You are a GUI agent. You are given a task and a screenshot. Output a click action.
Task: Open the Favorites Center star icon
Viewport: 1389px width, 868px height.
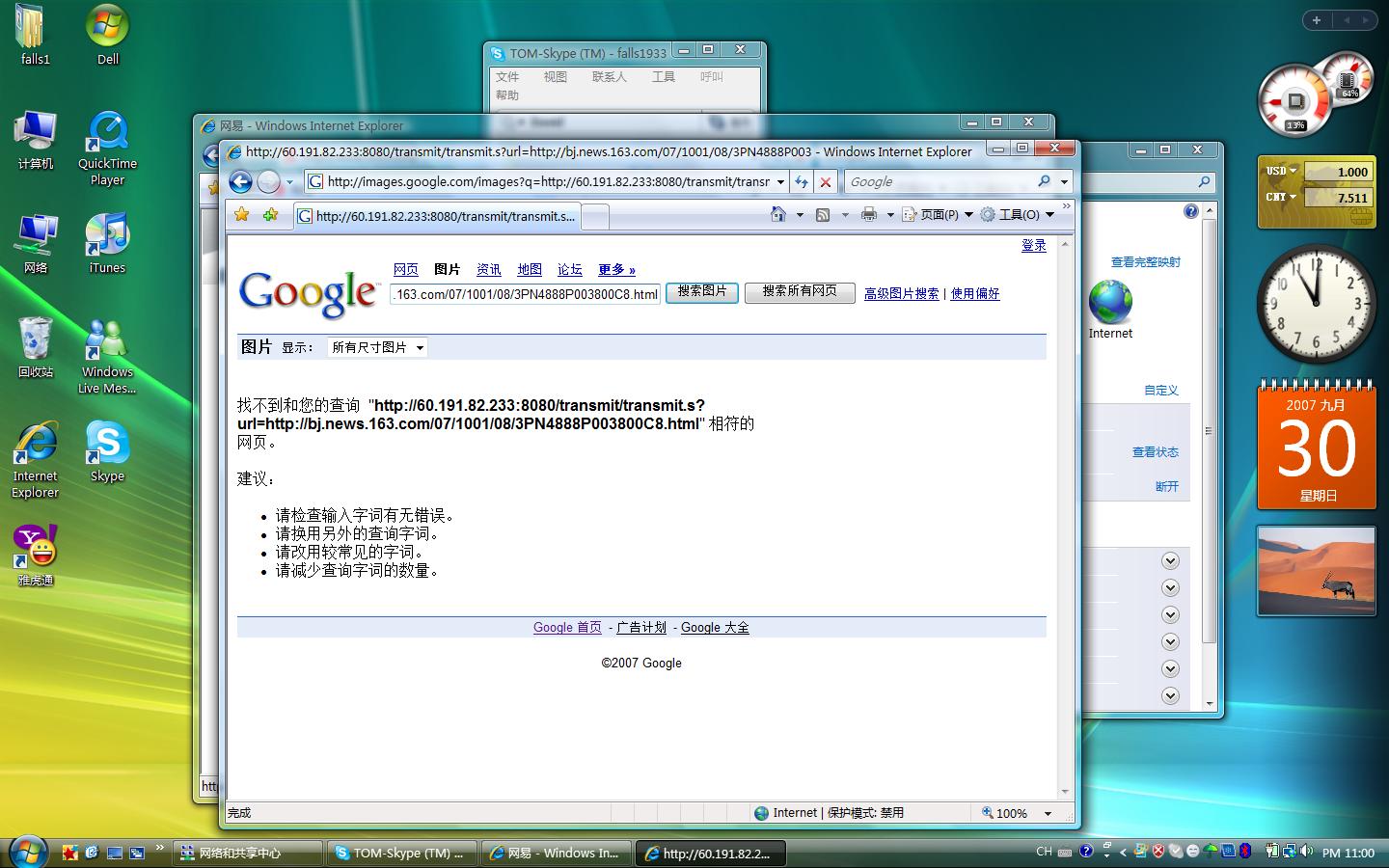[242, 215]
